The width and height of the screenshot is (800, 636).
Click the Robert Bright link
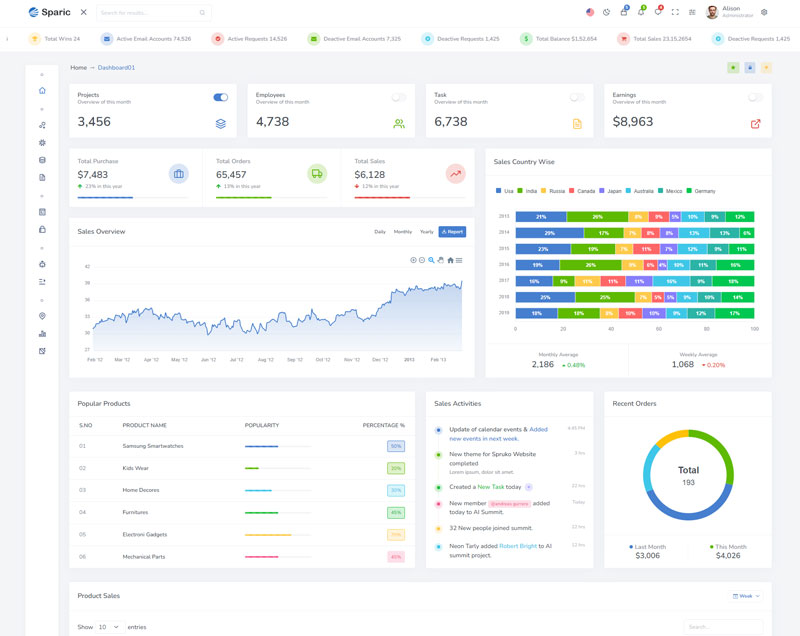coord(518,546)
